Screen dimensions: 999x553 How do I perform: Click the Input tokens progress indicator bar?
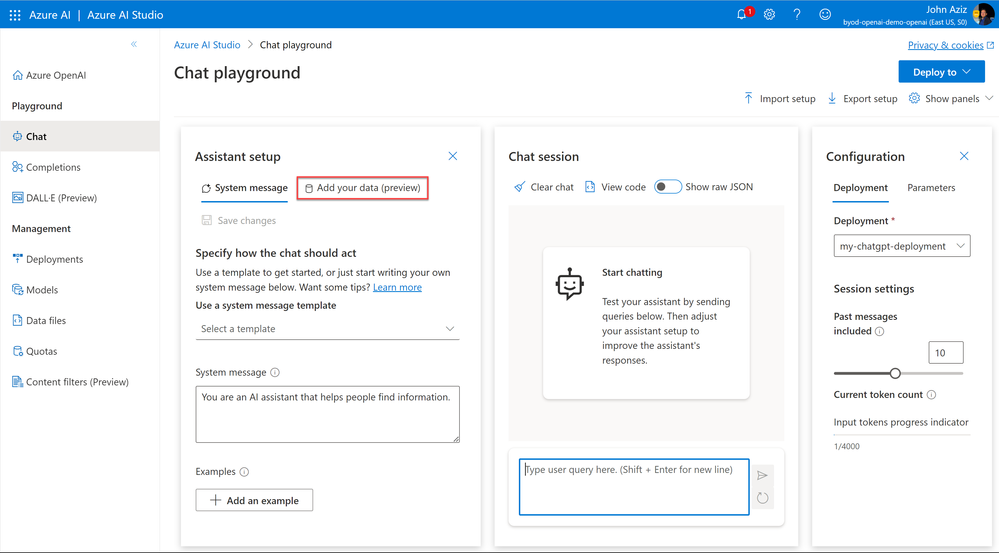tap(902, 434)
